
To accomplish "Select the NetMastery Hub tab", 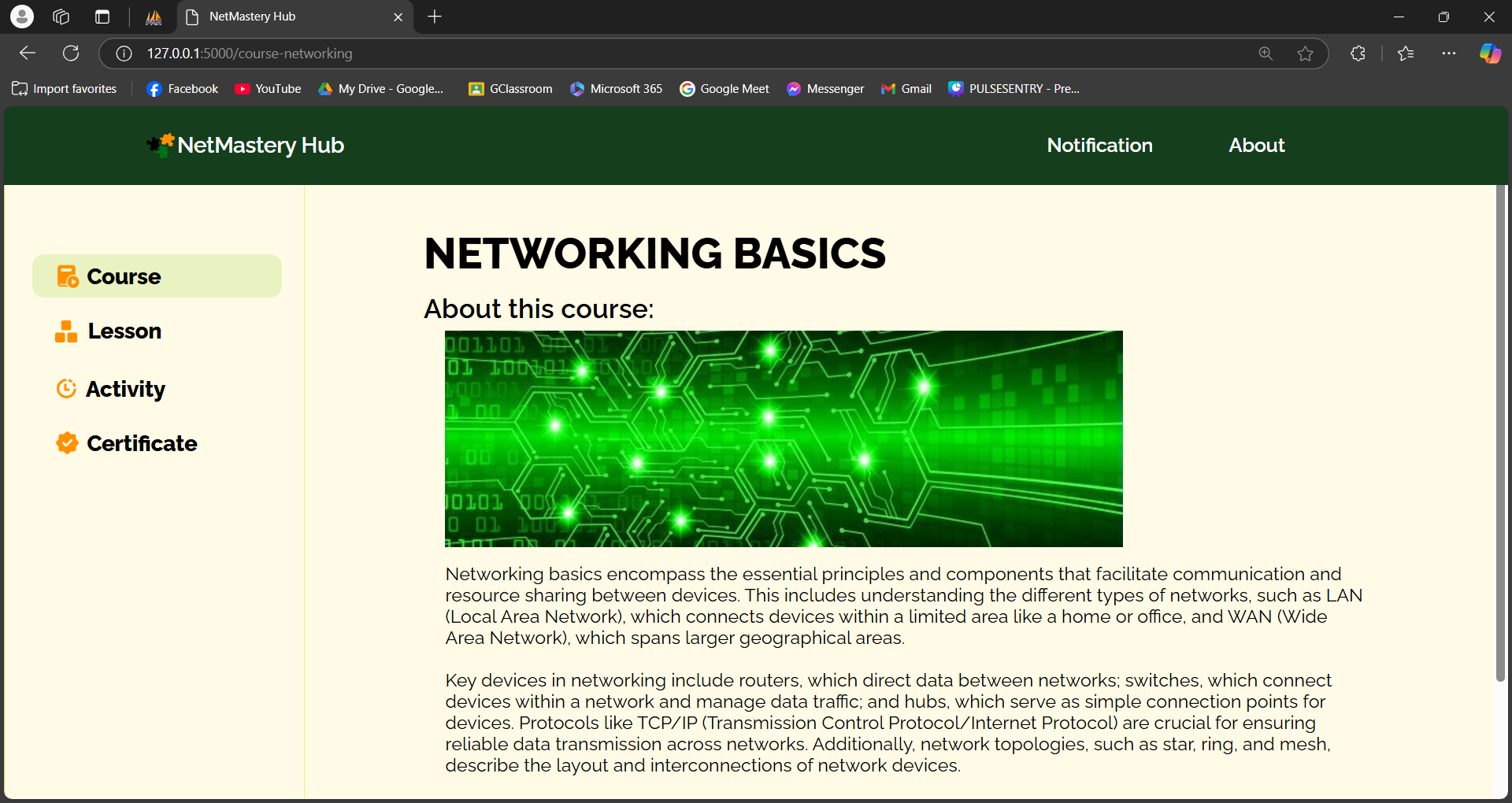I will click(x=295, y=17).
